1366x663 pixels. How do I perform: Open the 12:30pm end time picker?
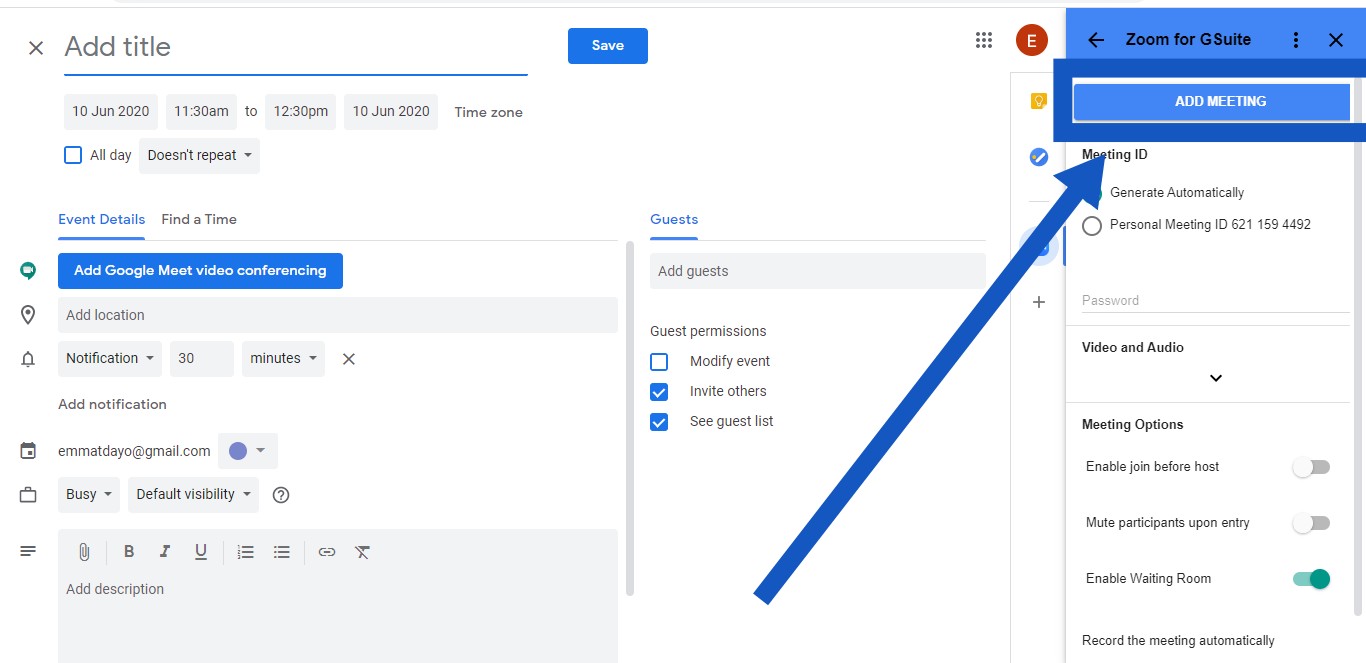click(x=301, y=112)
